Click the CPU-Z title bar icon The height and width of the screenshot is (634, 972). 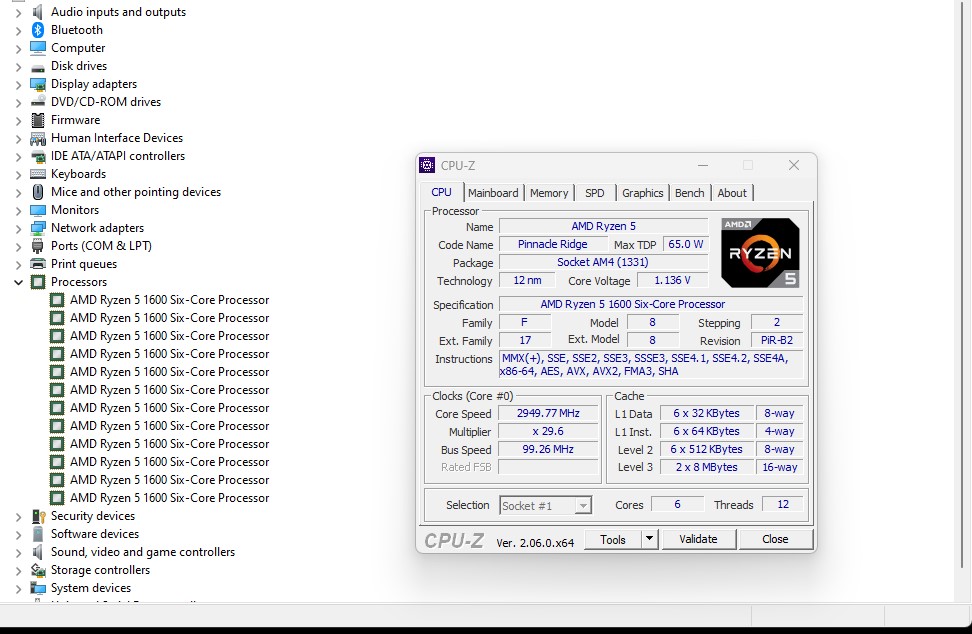click(x=428, y=165)
